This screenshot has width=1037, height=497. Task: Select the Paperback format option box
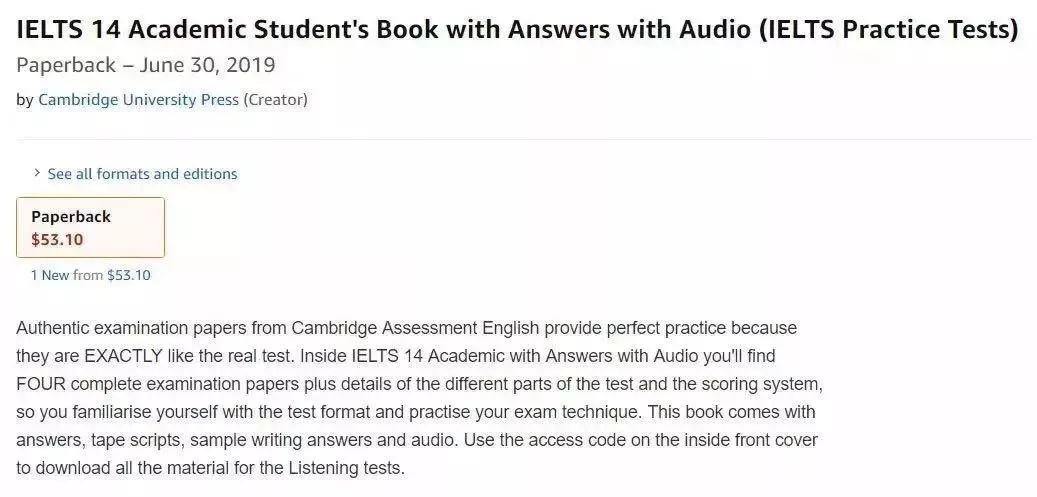click(91, 227)
